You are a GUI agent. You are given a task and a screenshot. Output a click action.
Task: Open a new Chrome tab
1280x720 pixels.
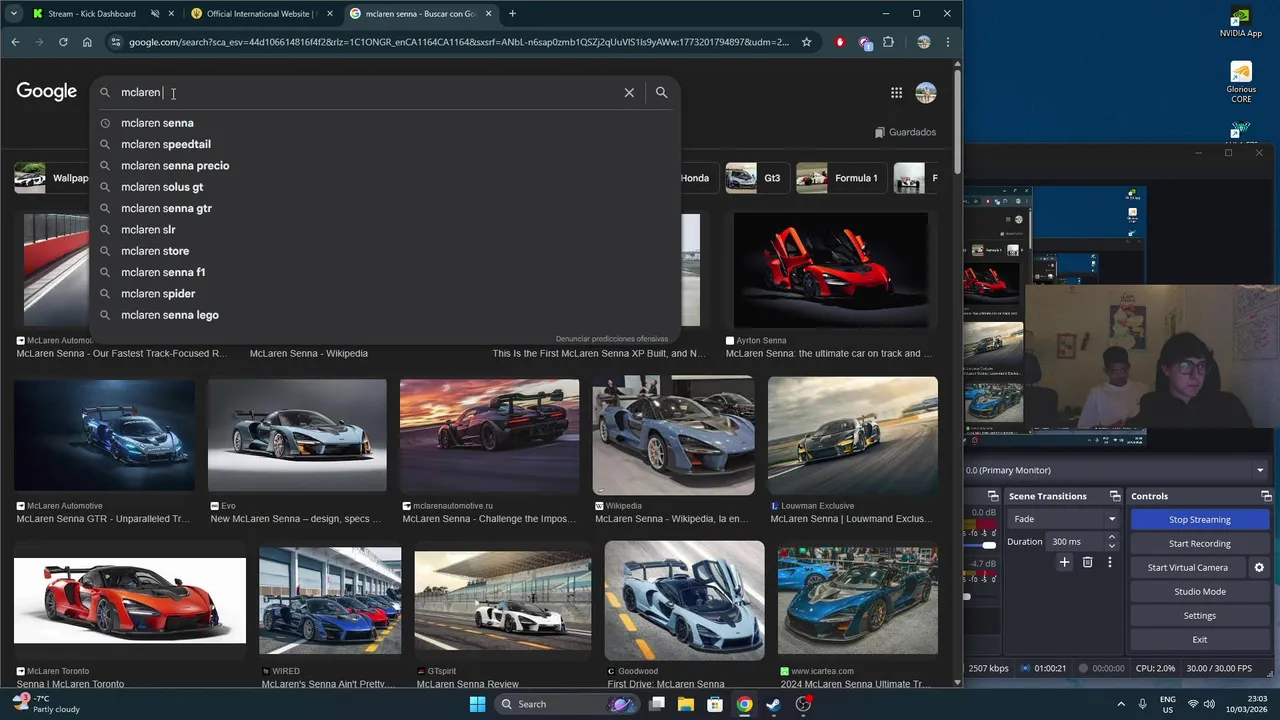tap(512, 14)
